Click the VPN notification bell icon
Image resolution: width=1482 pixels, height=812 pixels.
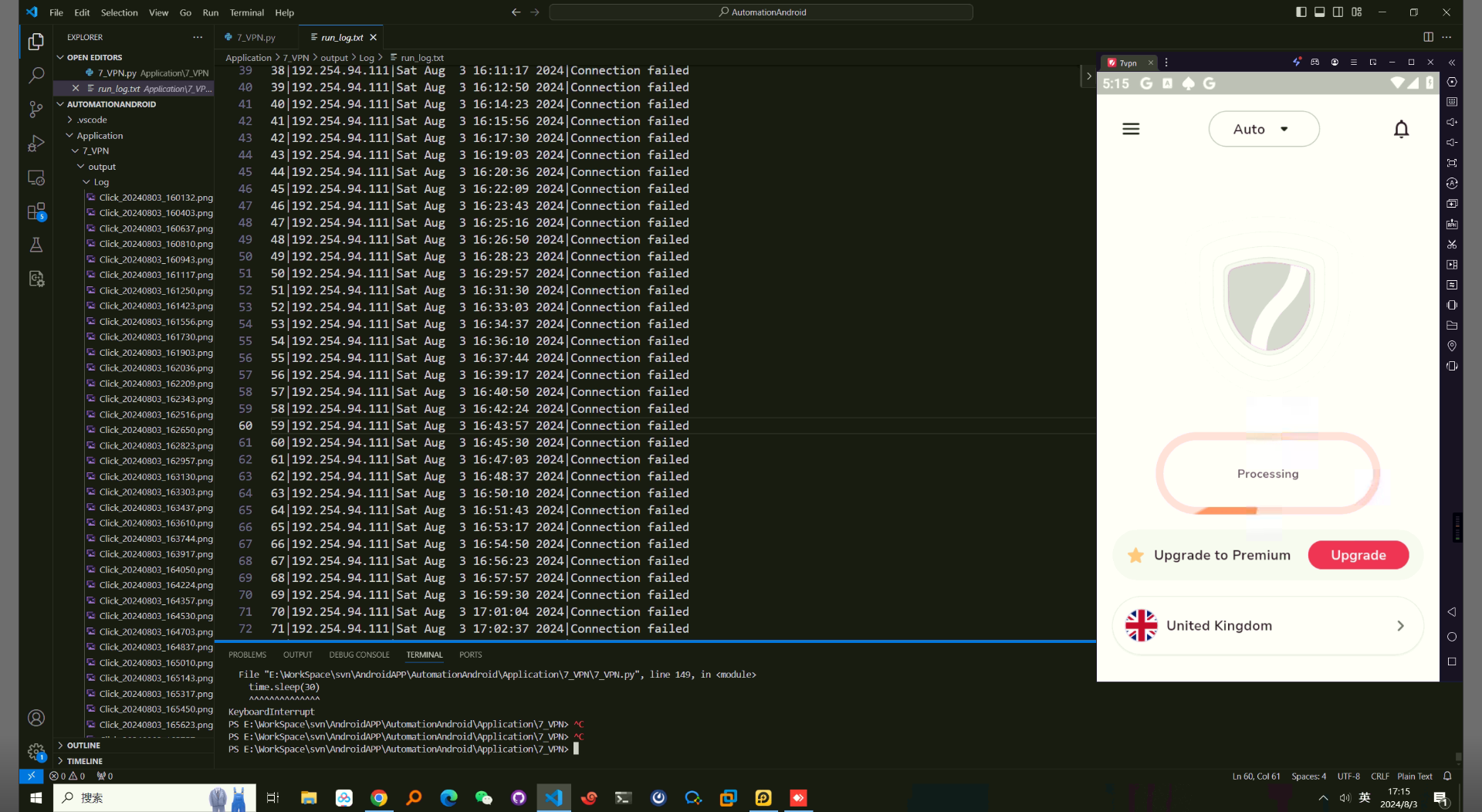pyautogui.click(x=1401, y=129)
